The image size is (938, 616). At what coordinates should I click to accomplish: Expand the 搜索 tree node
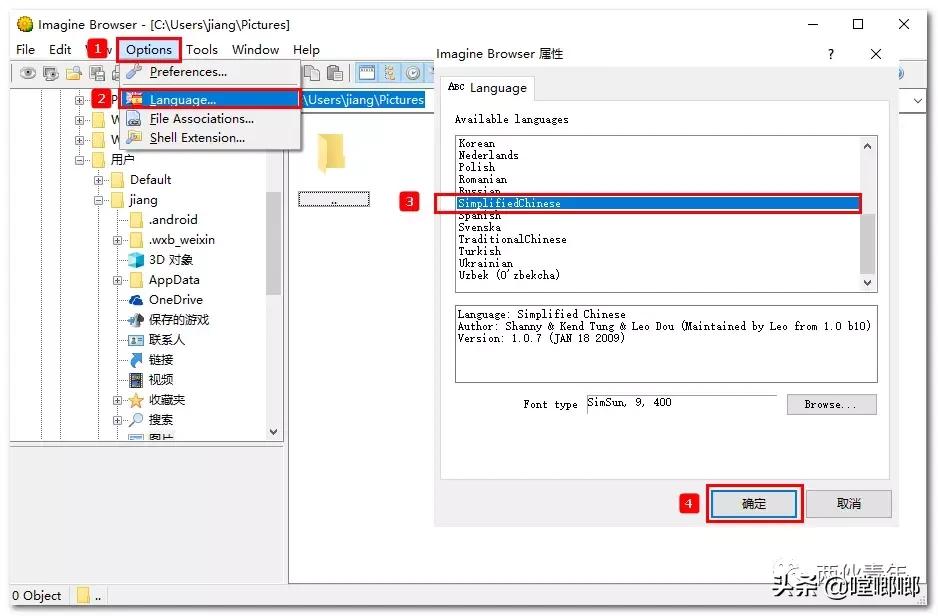tap(117, 420)
